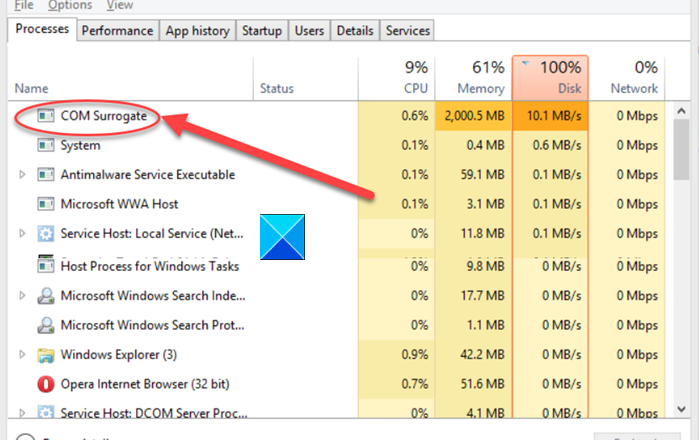This screenshot has height=440, width=699.
Task: Switch to the Performance tab
Action: [117, 31]
